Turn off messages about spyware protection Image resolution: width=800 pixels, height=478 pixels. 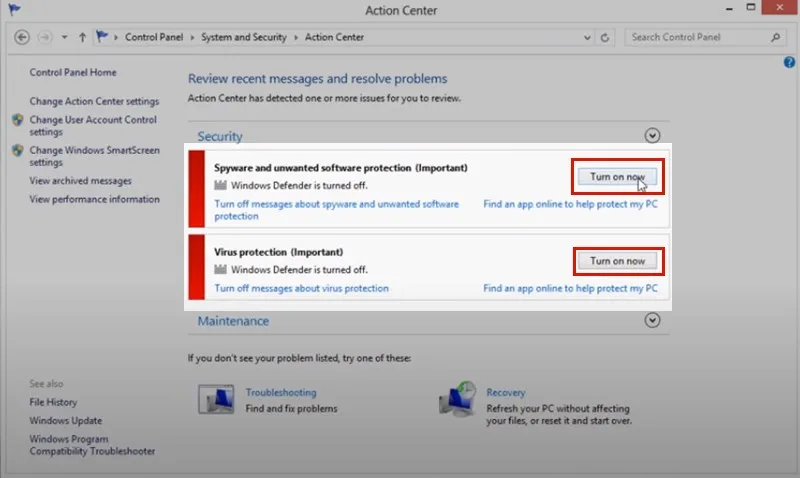point(336,210)
